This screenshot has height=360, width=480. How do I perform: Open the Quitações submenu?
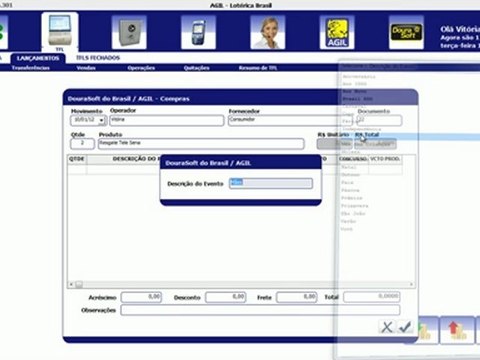(x=196, y=68)
